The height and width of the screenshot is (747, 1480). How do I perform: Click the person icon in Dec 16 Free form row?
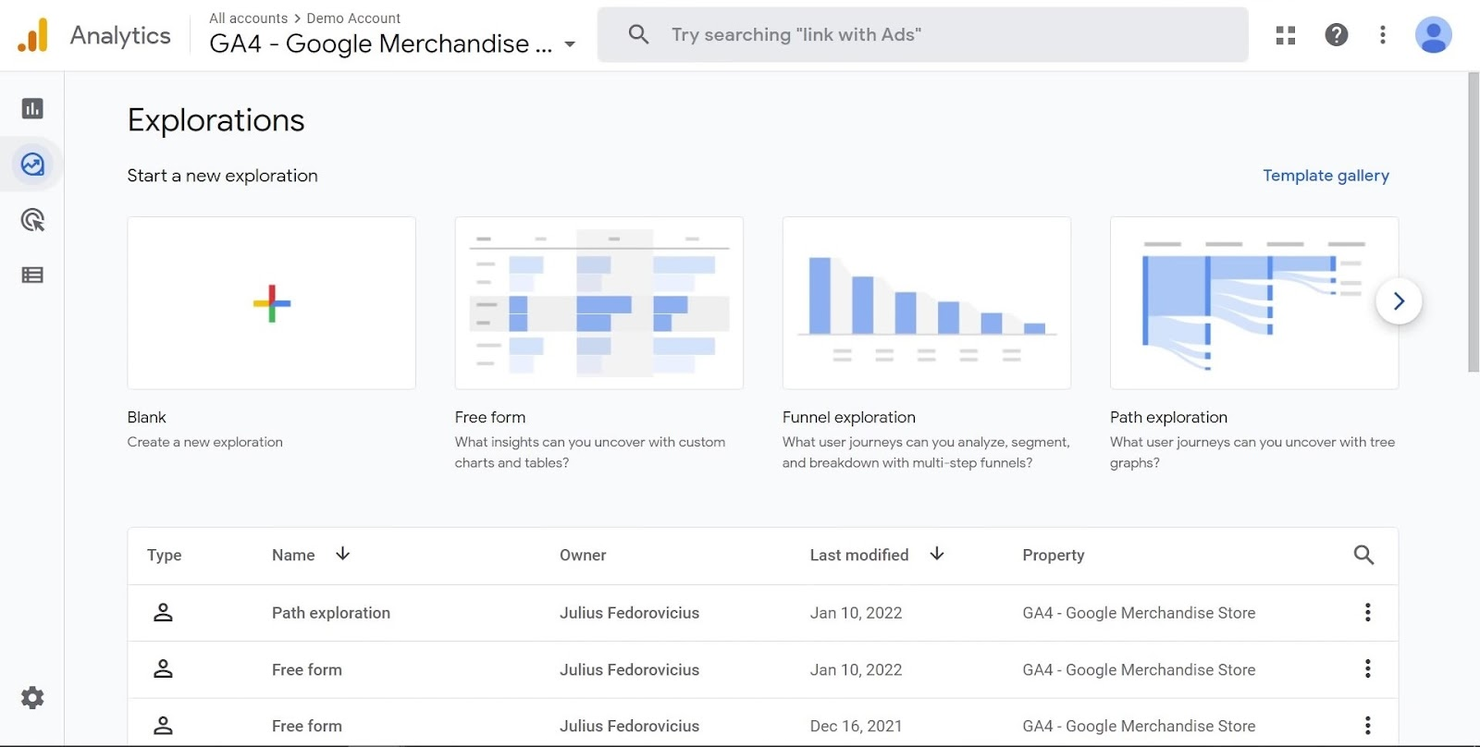(163, 726)
